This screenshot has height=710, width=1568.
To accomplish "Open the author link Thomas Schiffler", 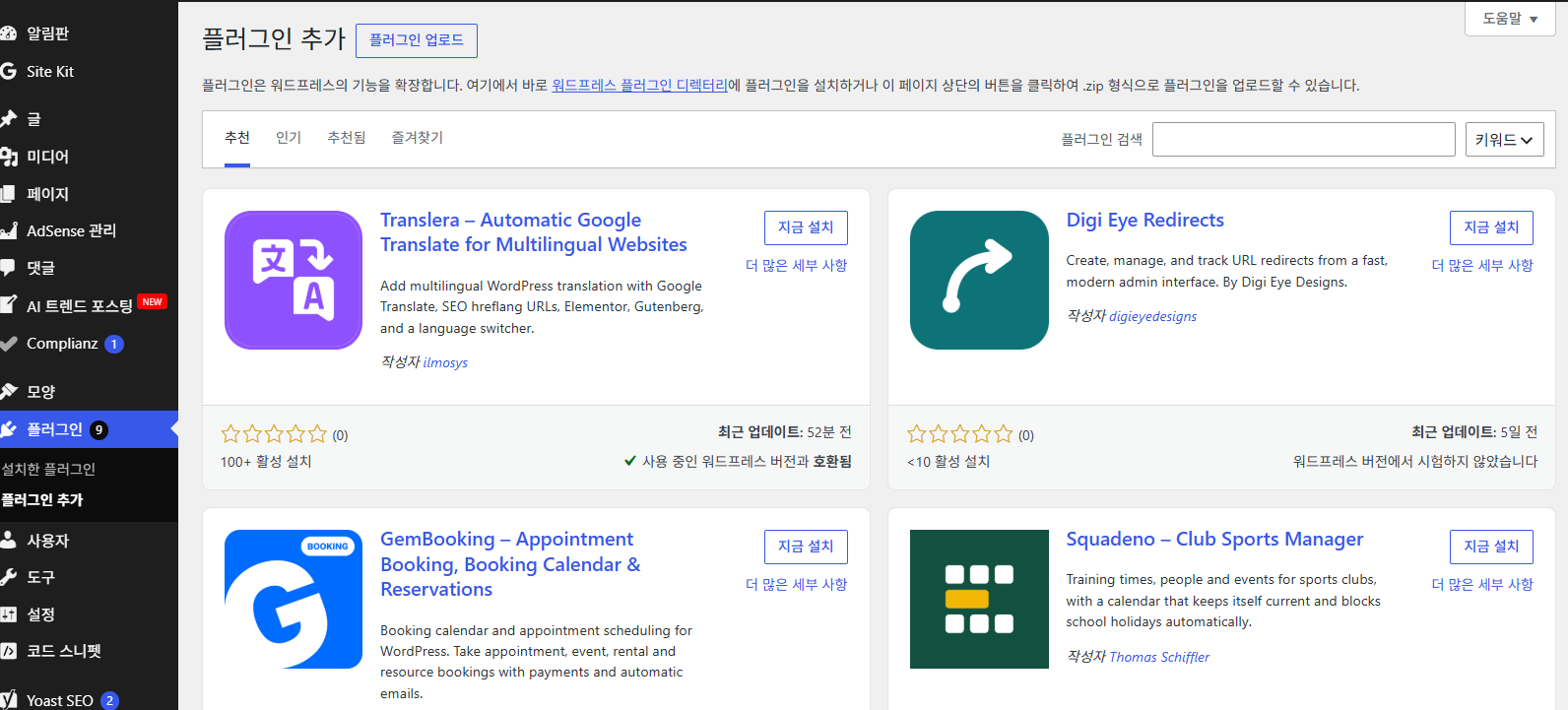I will click(x=1159, y=657).
